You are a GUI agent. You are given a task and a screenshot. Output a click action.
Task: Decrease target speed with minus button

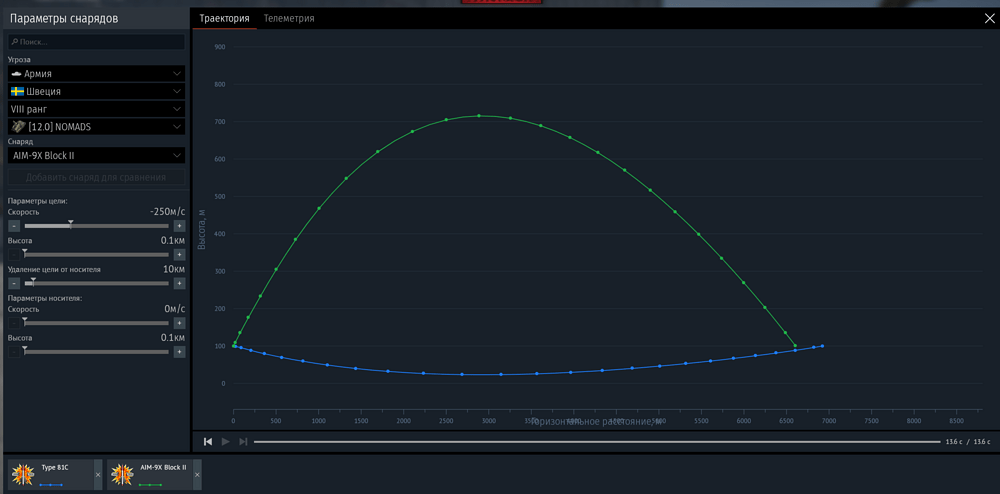pyautogui.click(x=14, y=226)
